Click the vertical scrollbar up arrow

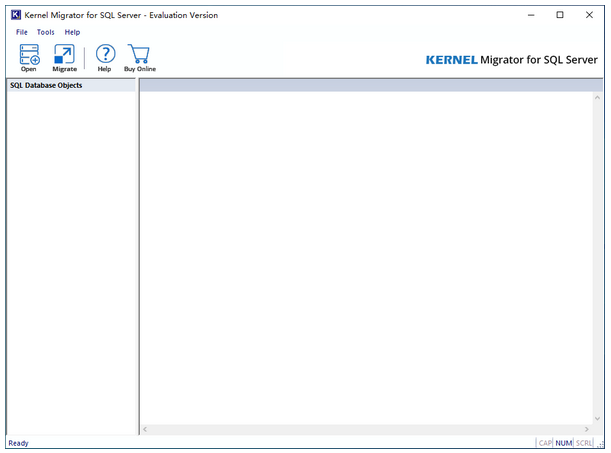597,97
